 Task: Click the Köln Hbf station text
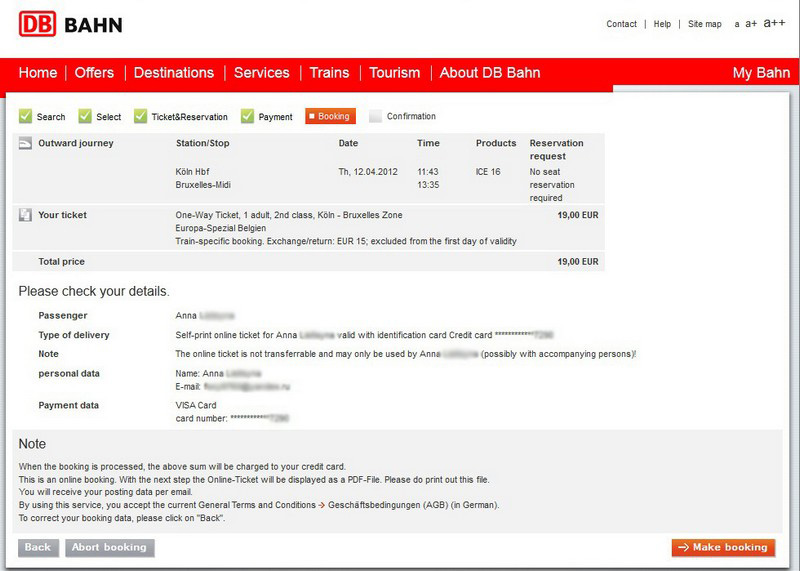point(192,172)
